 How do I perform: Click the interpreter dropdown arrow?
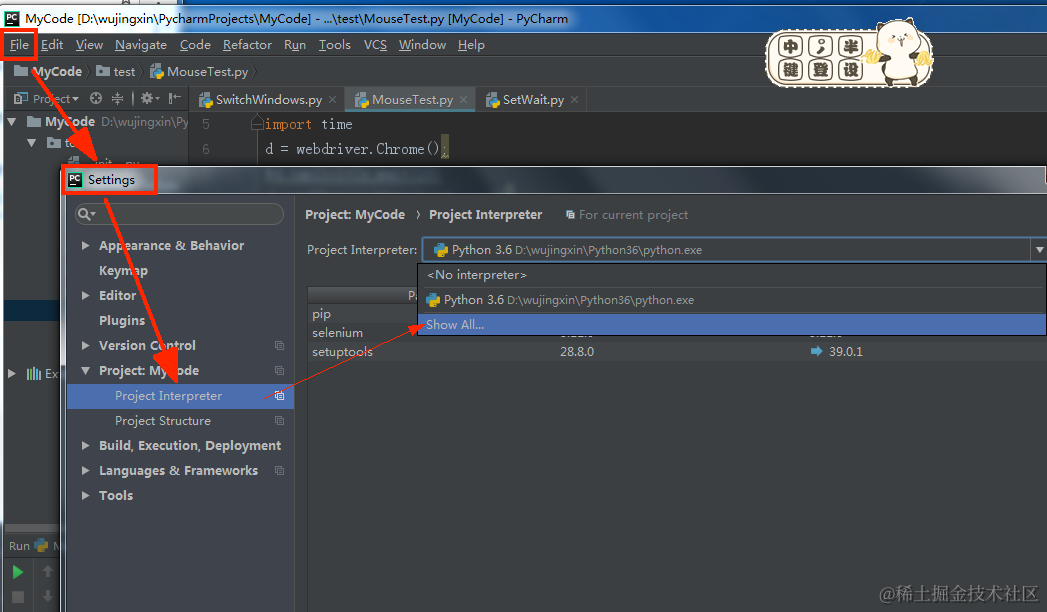[1040, 250]
